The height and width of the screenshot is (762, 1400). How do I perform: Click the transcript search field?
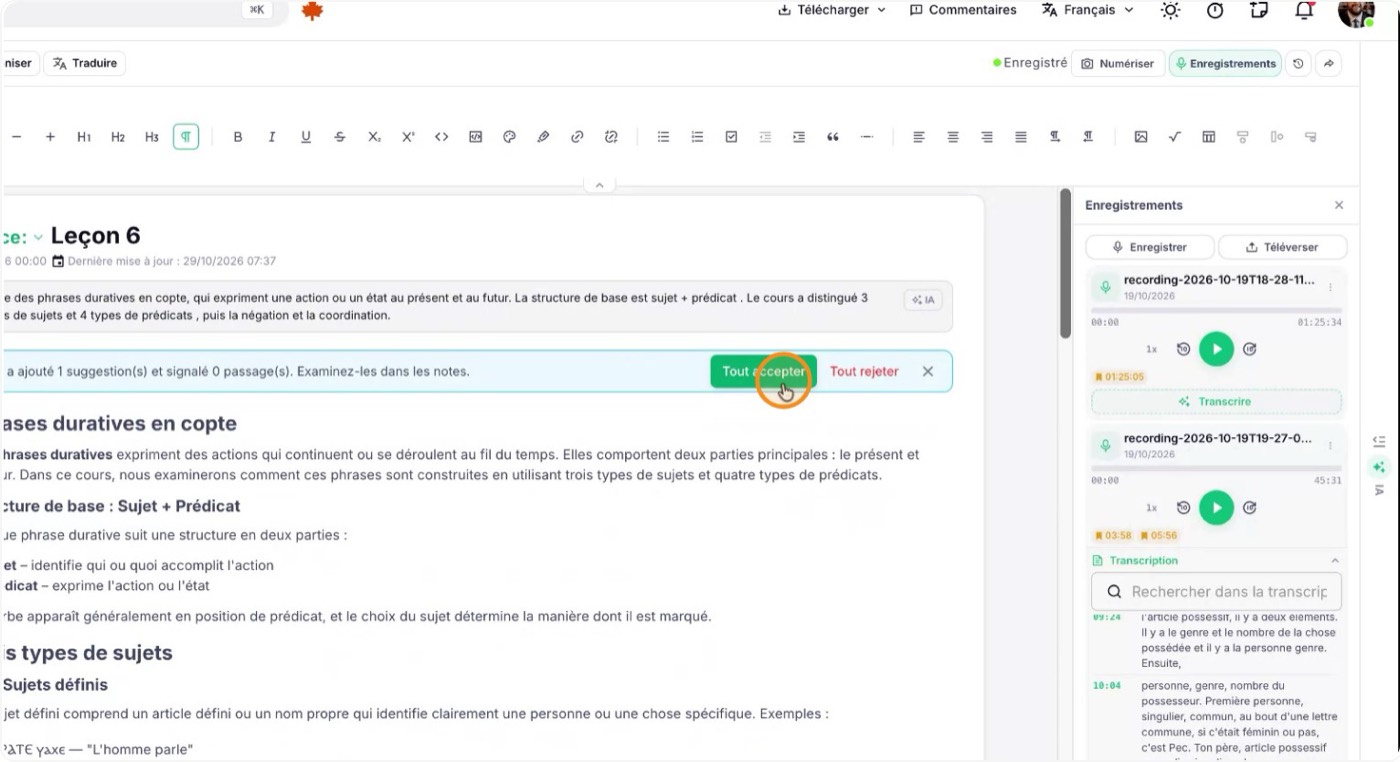(x=1216, y=591)
